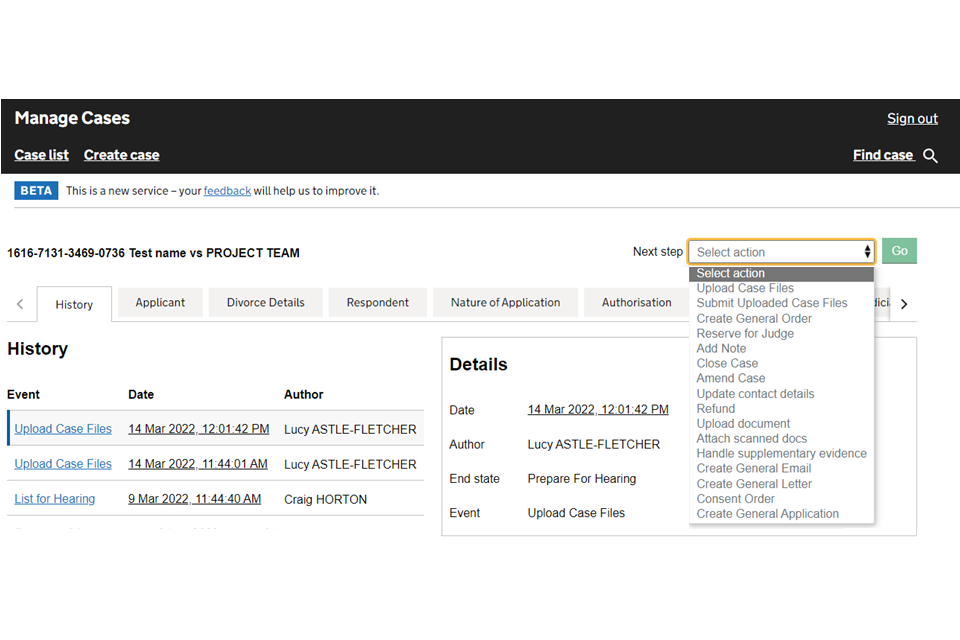Switch to the Applicant tab
The height and width of the screenshot is (640, 960).
(x=160, y=302)
